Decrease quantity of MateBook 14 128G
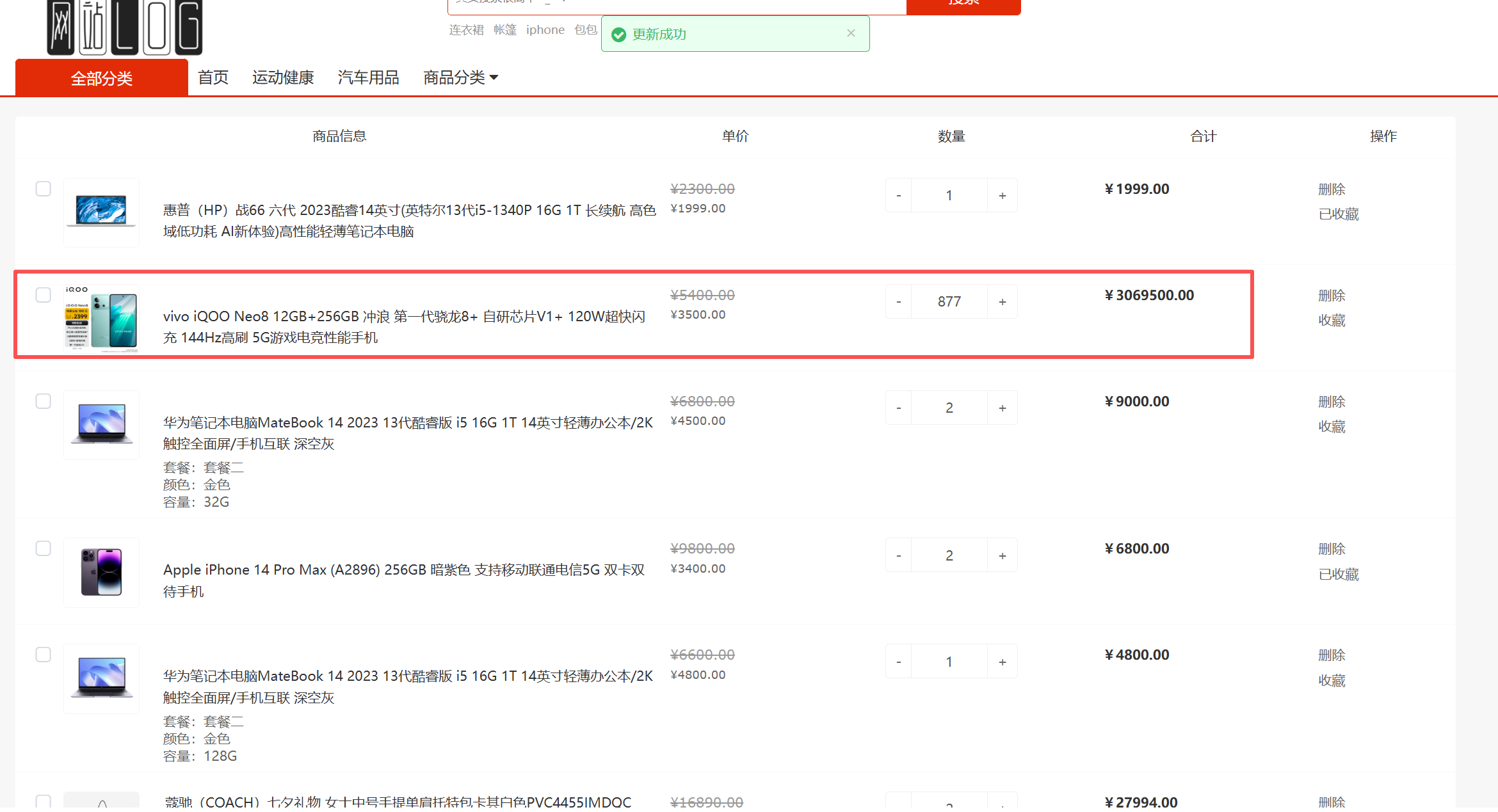 click(899, 662)
